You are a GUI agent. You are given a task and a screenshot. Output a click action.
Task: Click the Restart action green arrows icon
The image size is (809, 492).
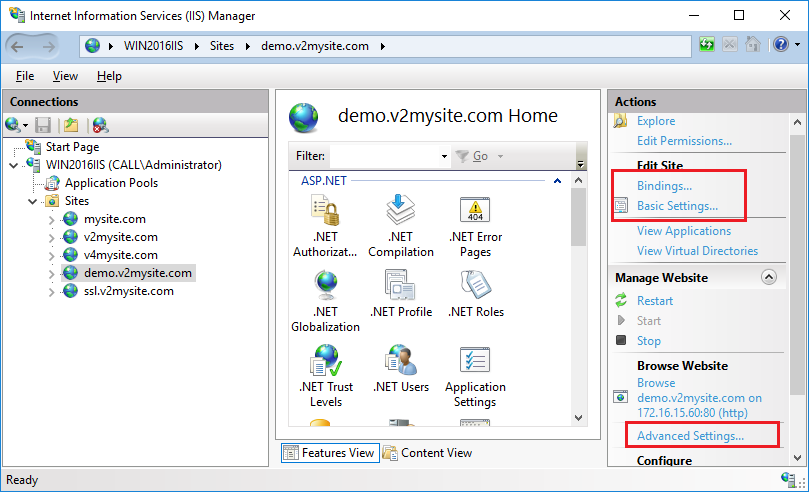(621, 301)
